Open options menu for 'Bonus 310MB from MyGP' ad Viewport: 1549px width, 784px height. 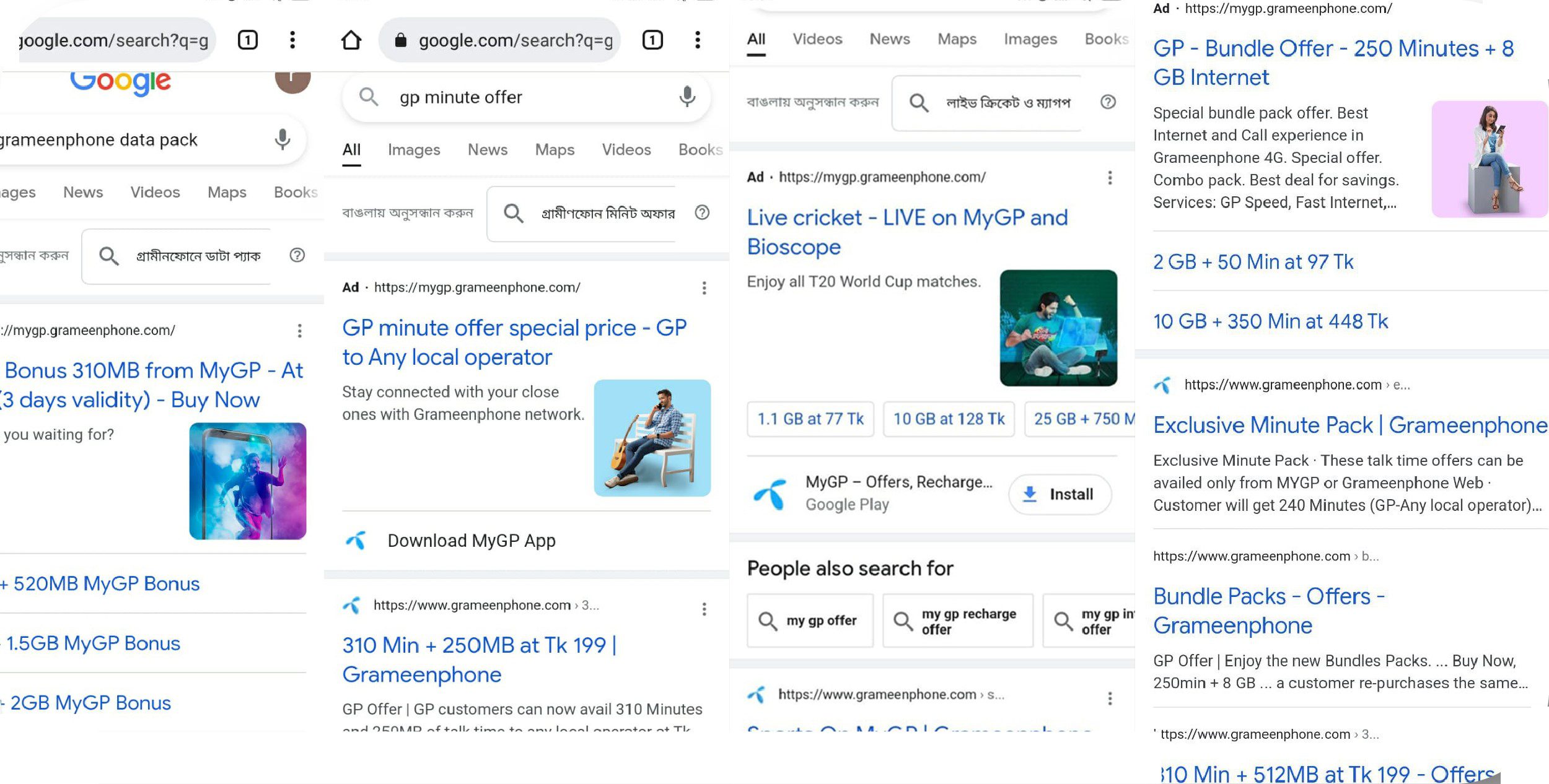click(x=300, y=331)
